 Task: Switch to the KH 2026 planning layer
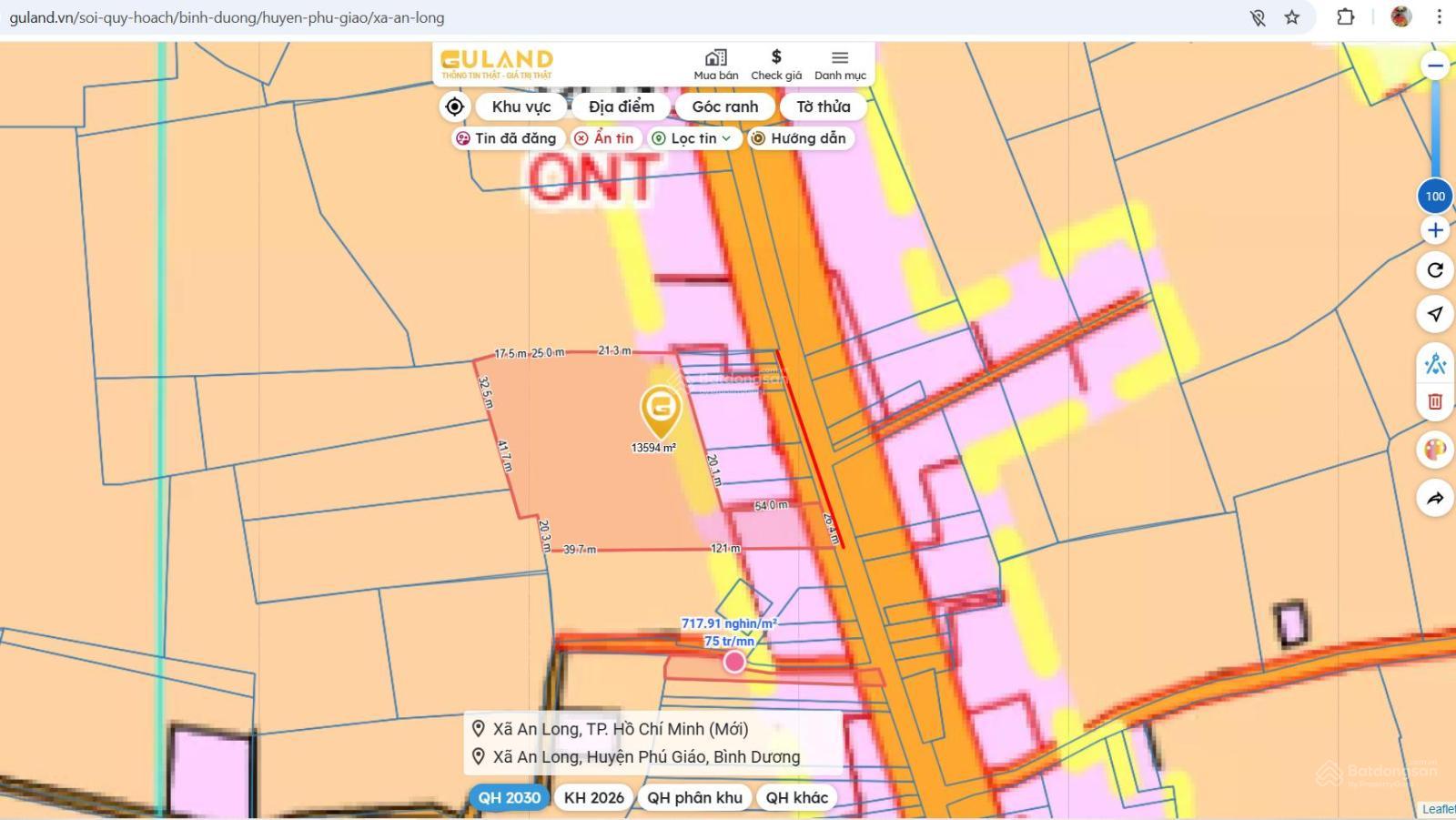pyautogui.click(x=593, y=797)
